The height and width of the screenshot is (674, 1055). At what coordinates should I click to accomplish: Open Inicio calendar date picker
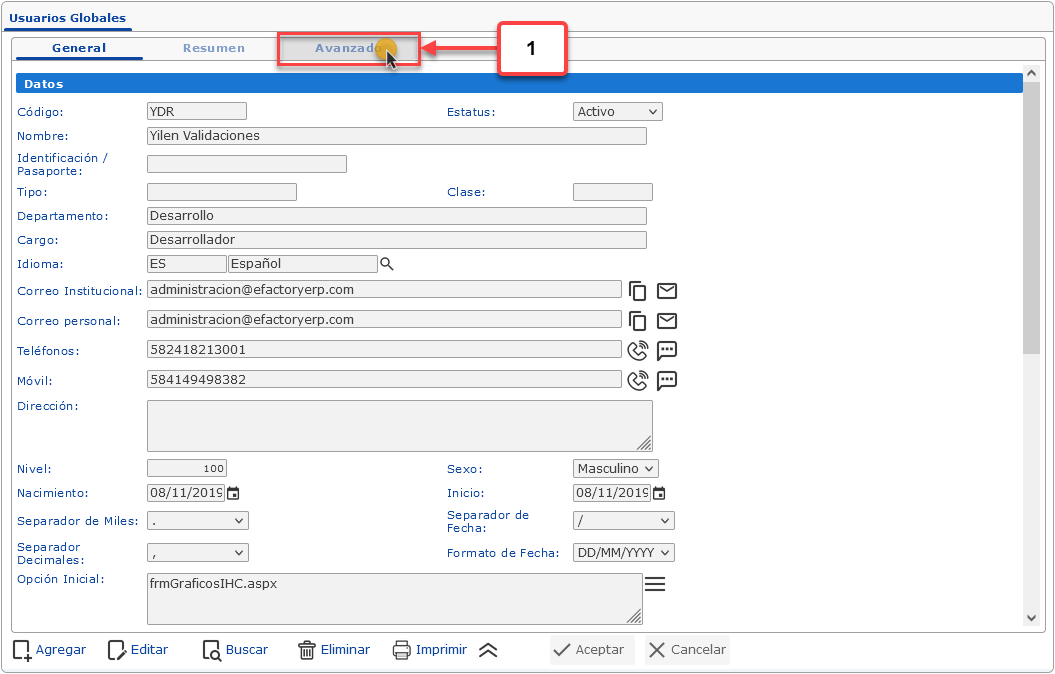coord(659,493)
